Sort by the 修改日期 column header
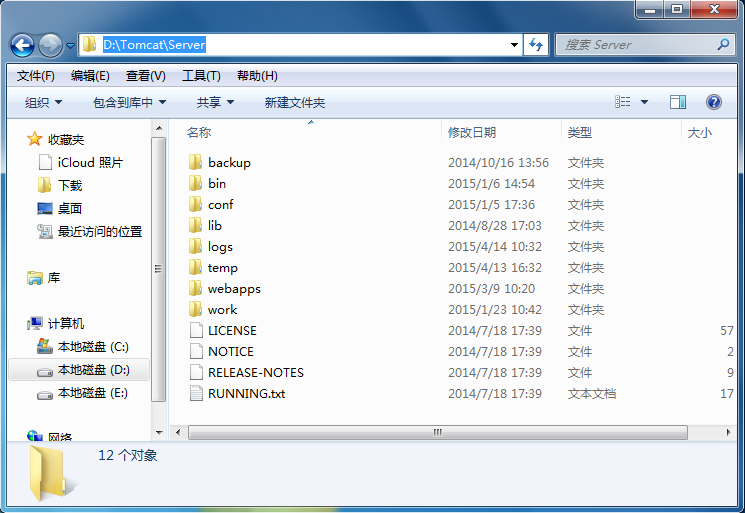Screen dimensions: 745x513 pyautogui.click(x=472, y=132)
